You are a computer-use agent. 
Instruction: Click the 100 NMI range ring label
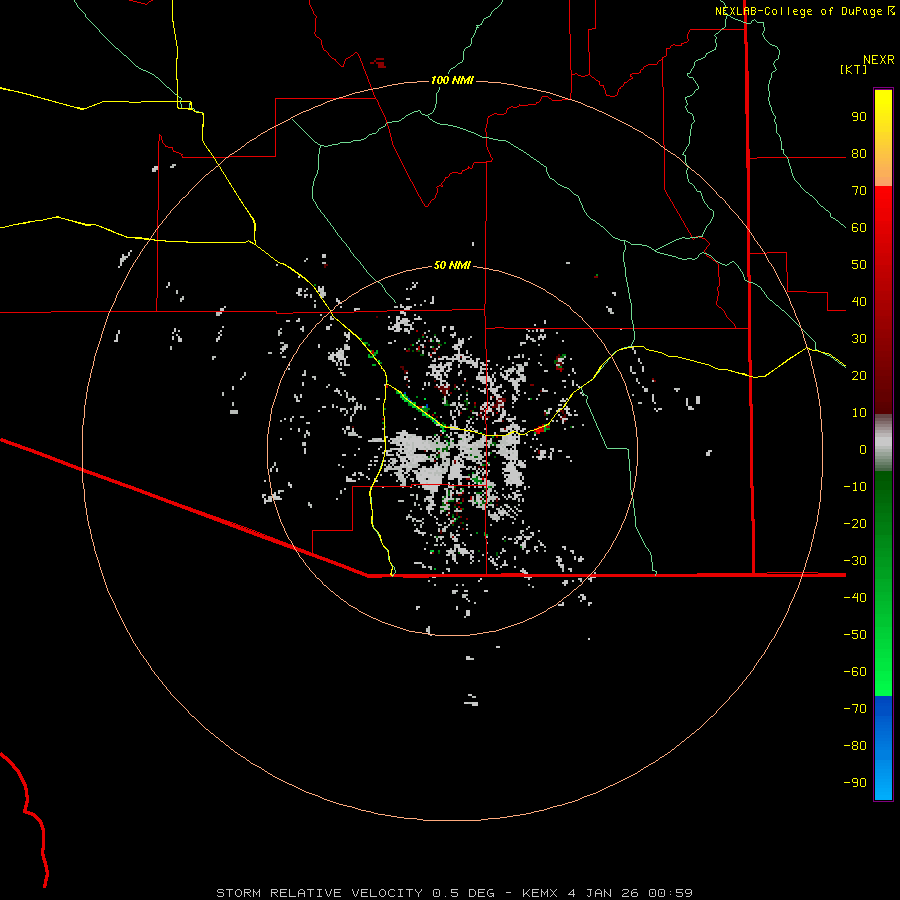(x=452, y=80)
